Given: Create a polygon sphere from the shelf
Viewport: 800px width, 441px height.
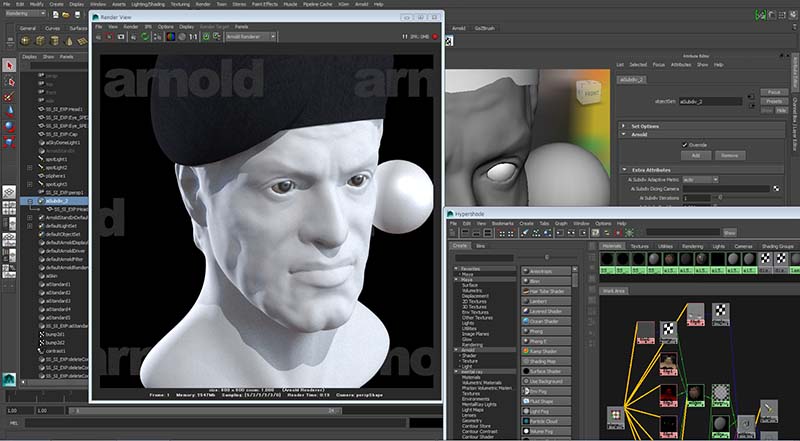Looking at the screenshot, I should 25,41.
